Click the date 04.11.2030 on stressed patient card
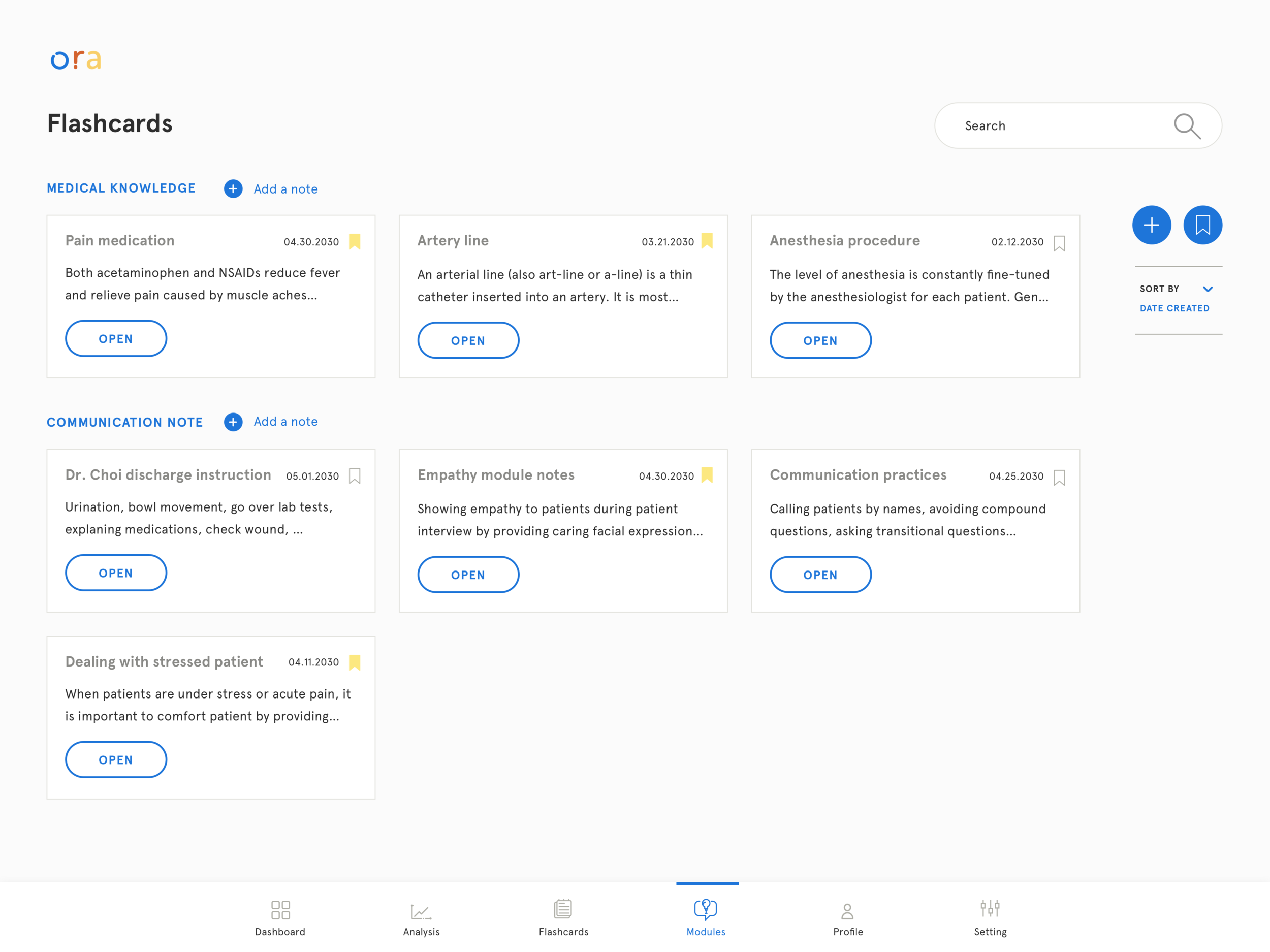This screenshot has height=952, width=1270. coord(313,662)
